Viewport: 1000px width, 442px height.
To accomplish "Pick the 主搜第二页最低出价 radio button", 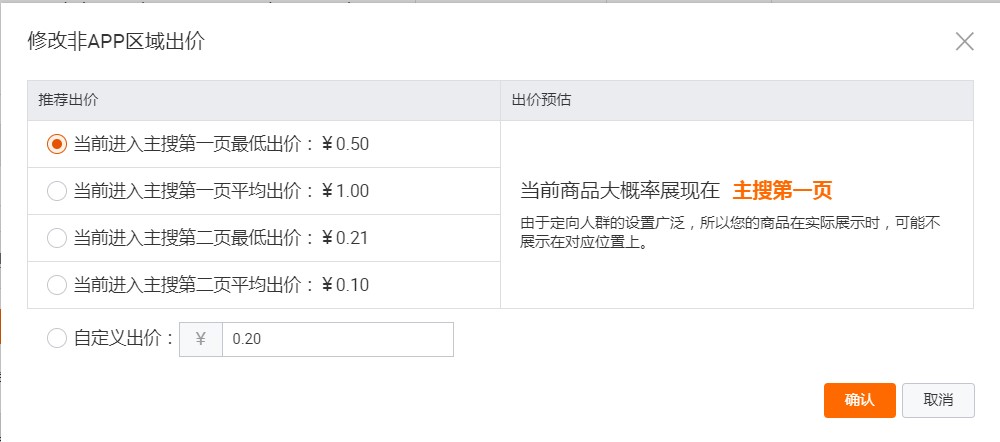I will coord(57,238).
